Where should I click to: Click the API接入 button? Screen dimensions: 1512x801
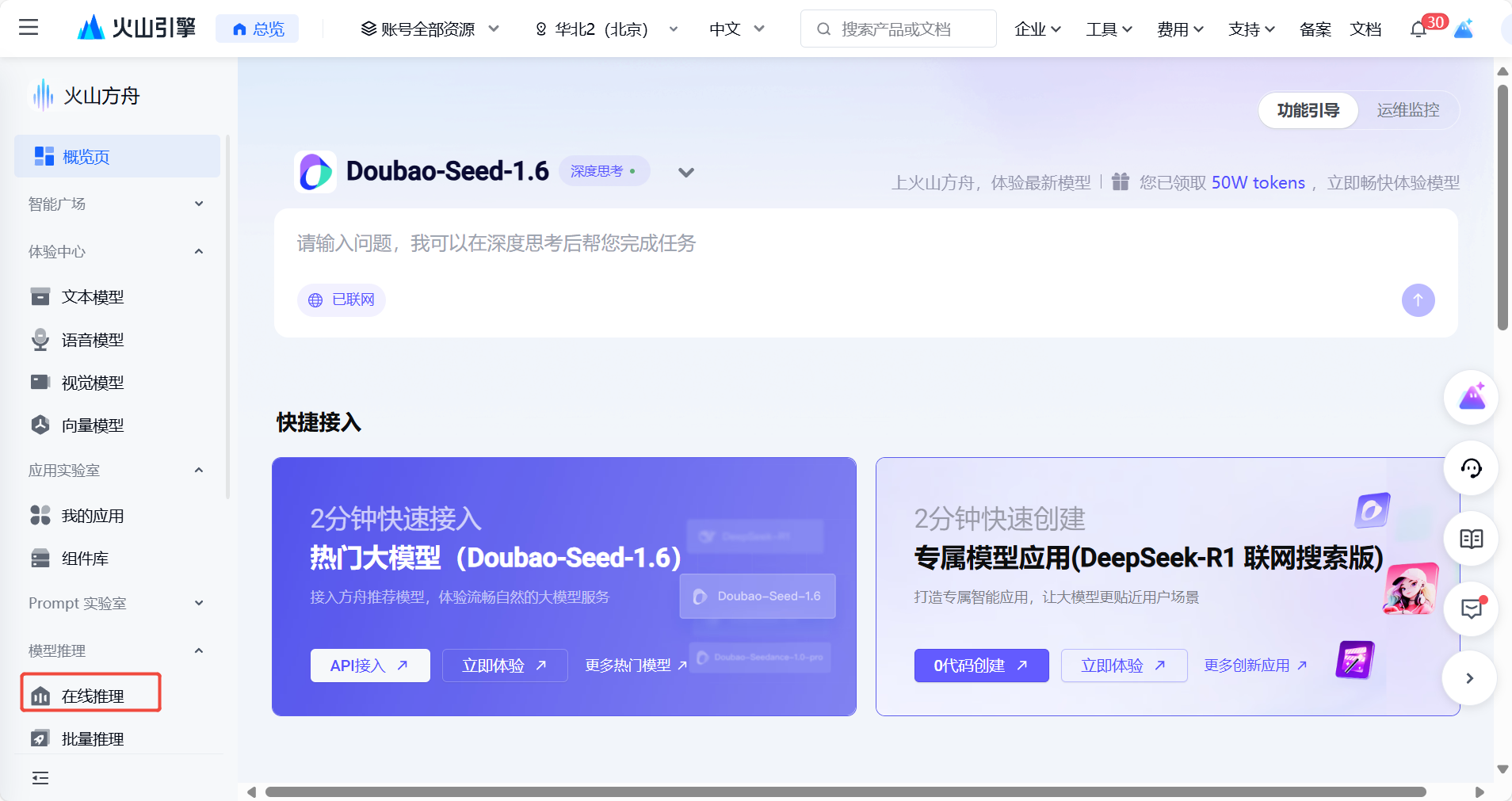pyautogui.click(x=370, y=666)
